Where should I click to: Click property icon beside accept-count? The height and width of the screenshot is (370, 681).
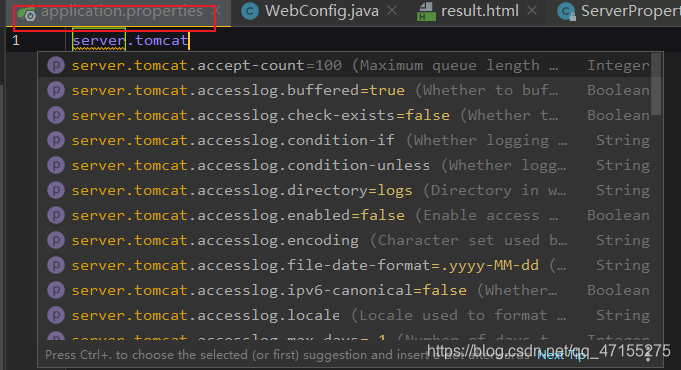(x=56, y=65)
